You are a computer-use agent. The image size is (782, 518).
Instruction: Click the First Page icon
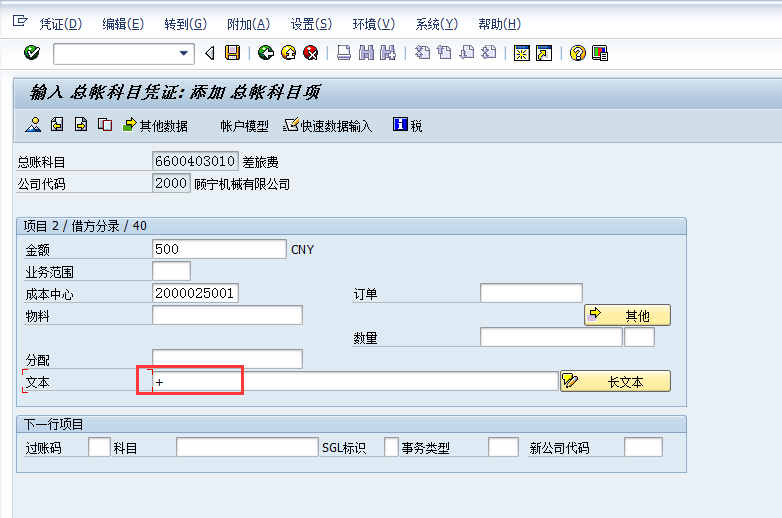coord(422,52)
